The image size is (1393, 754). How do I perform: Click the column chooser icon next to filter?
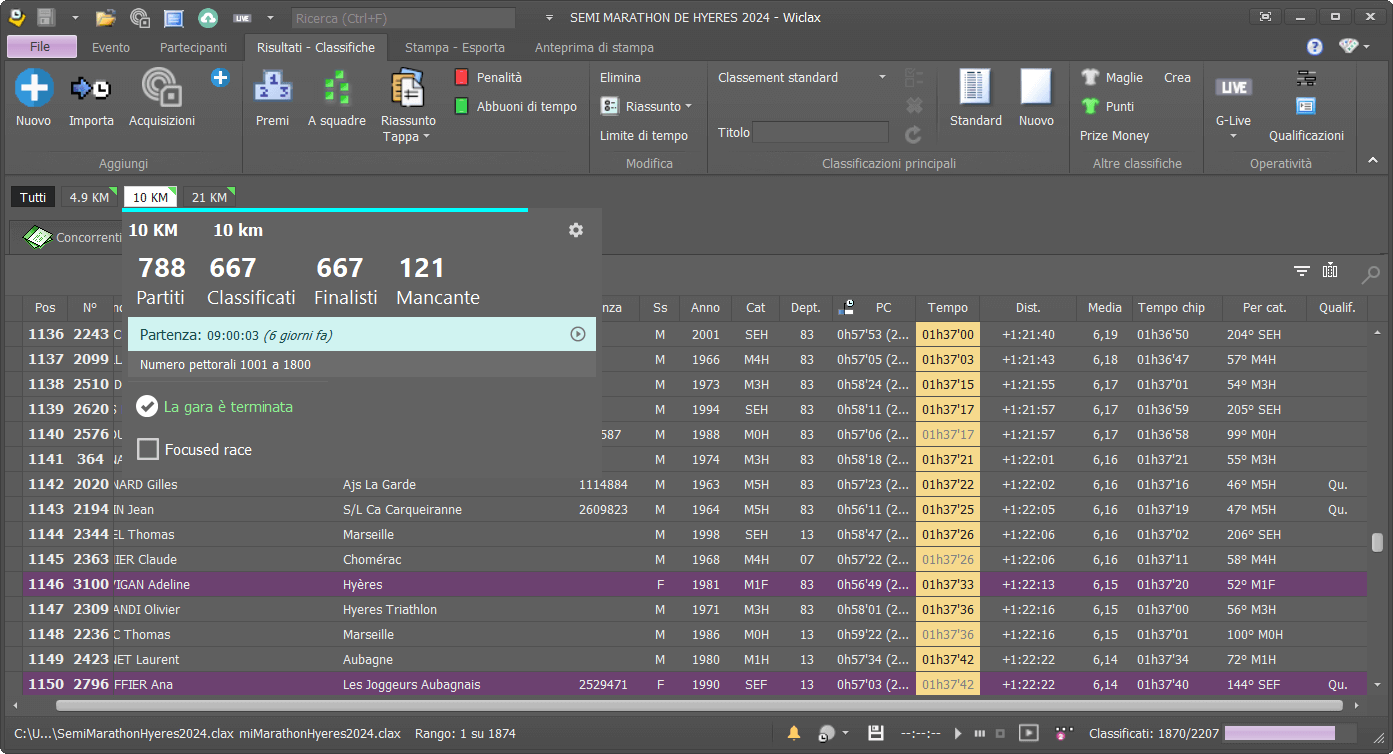tap(1330, 270)
